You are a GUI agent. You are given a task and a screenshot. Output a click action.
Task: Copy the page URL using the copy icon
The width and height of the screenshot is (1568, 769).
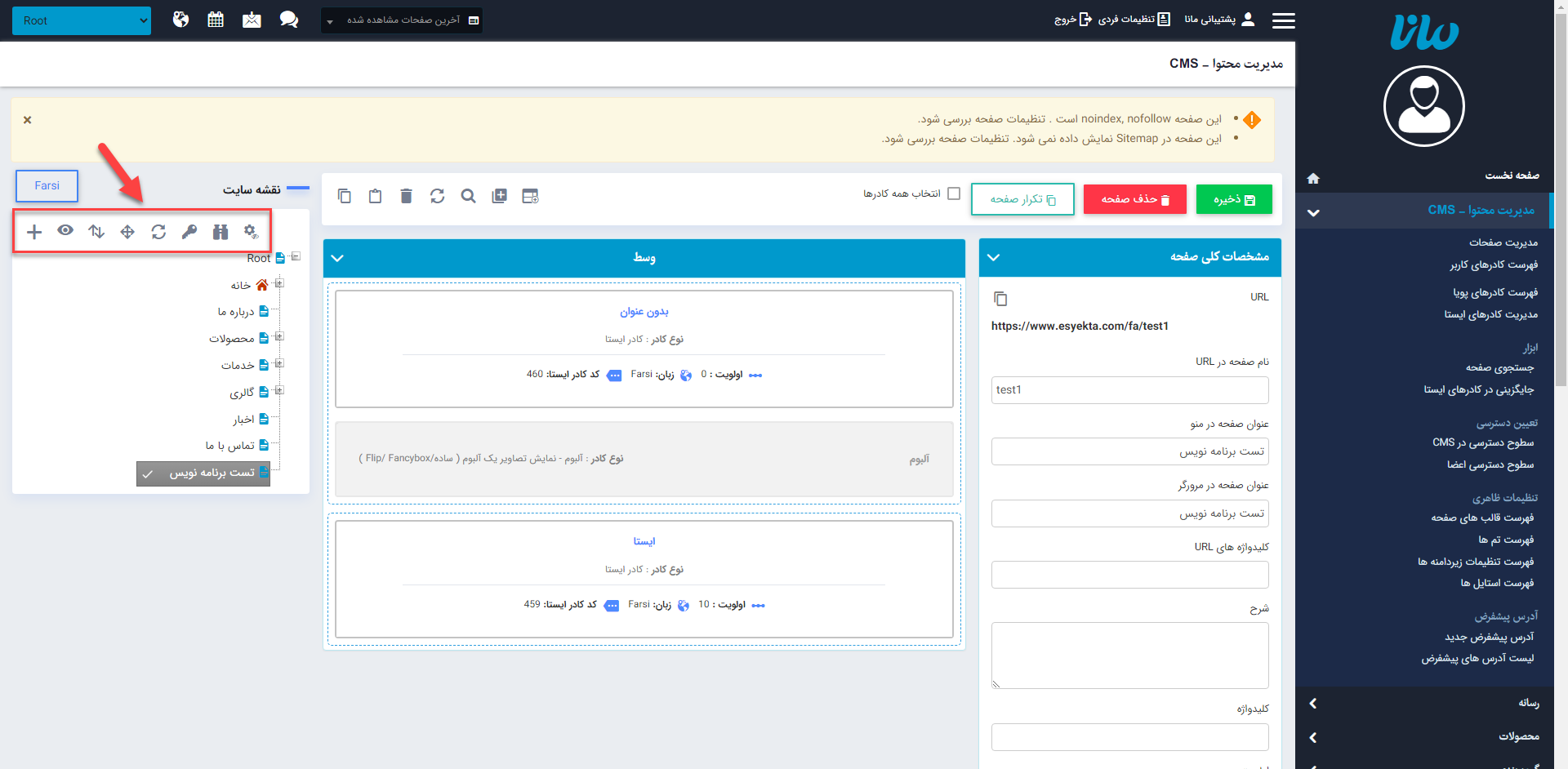[1001, 298]
